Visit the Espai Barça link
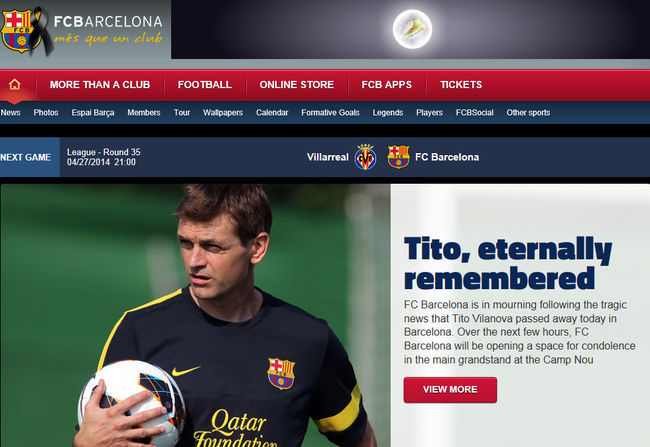Image resolution: width=650 pixels, height=447 pixels. coord(93,113)
